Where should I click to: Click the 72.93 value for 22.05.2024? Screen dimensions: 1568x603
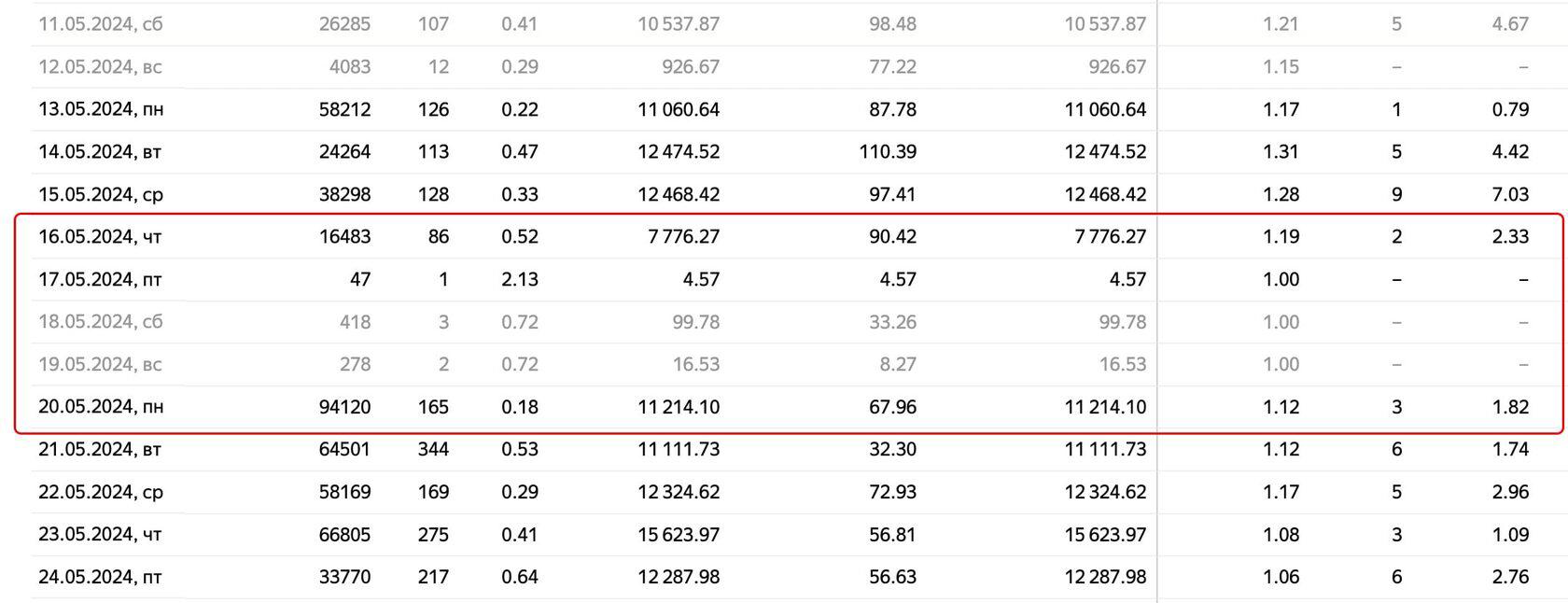point(892,492)
